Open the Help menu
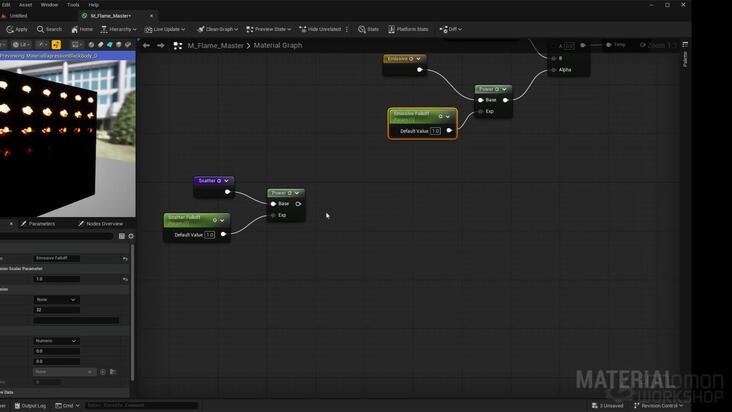The height and width of the screenshot is (412, 732). point(93,5)
